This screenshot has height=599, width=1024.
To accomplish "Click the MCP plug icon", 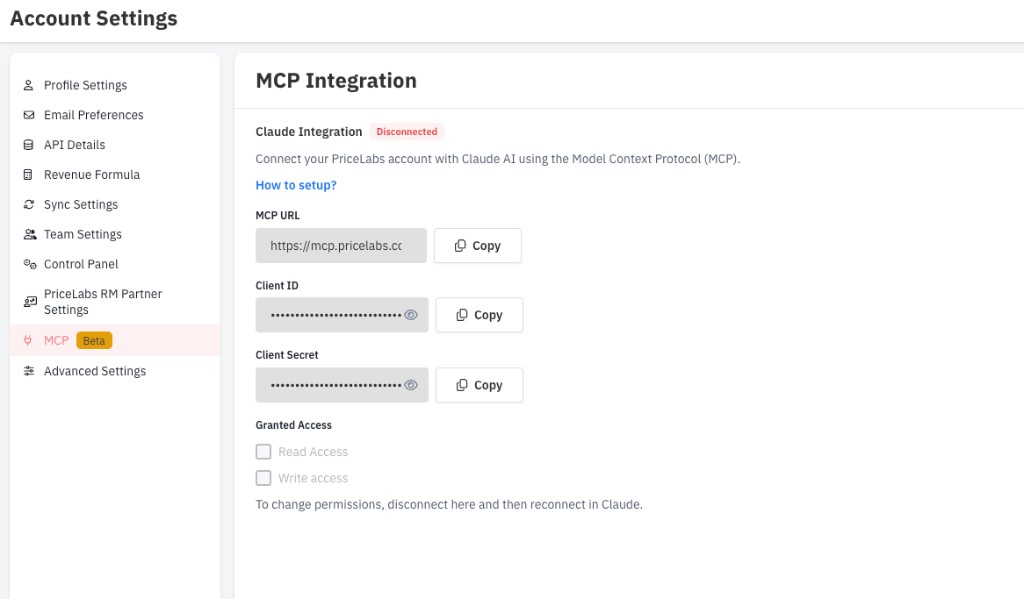I will click(x=27, y=340).
